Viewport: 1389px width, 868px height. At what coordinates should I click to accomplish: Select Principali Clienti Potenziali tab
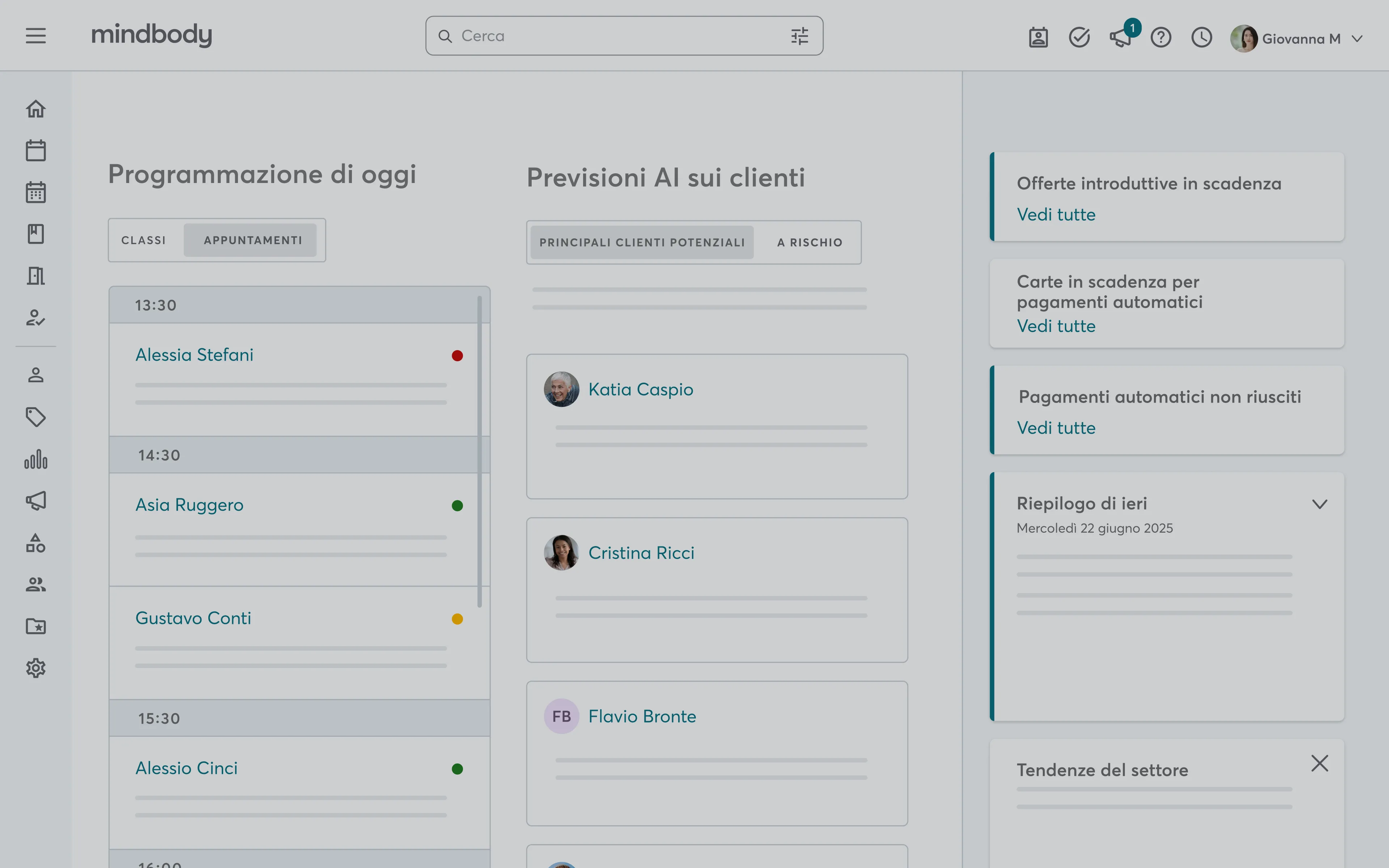click(642, 242)
